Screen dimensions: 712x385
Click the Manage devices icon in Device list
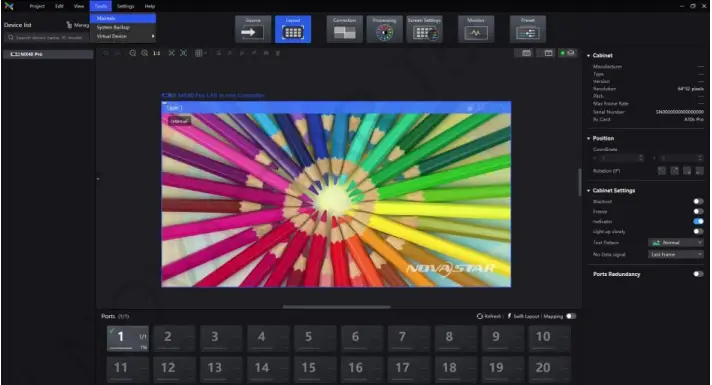(x=69, y=25)
